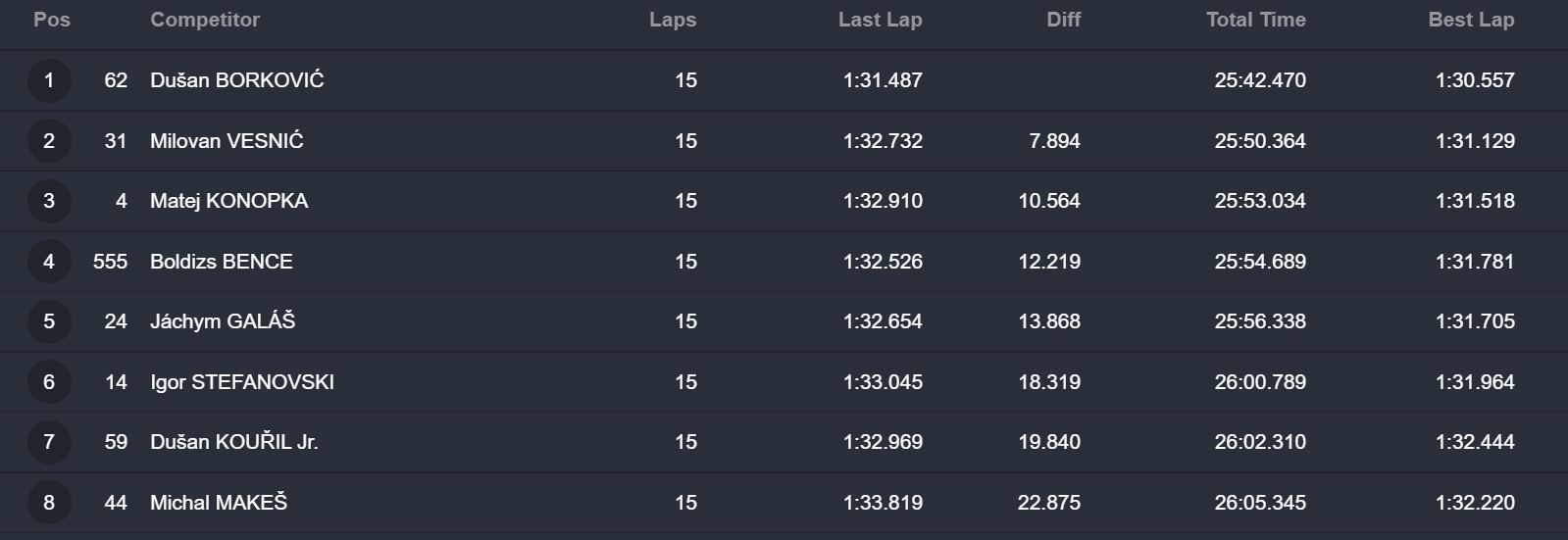The image size is (1568, 540).
Task: Select Igor STEFANOVSKI's best lap 1:31.964
Action: [1475, 382]
